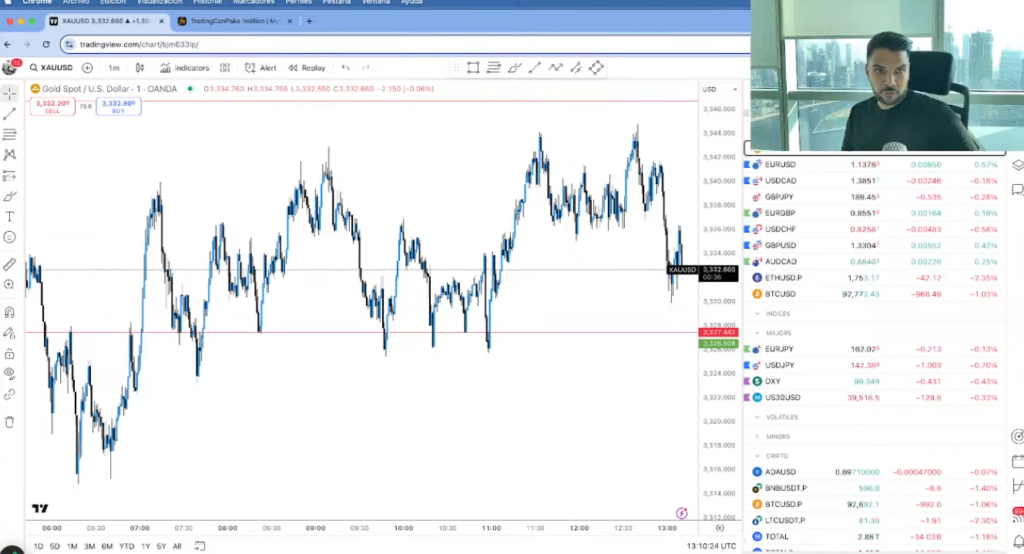Click the purple lightning flash icon
The image size is (1024, 554).
(x=681, y=513)
